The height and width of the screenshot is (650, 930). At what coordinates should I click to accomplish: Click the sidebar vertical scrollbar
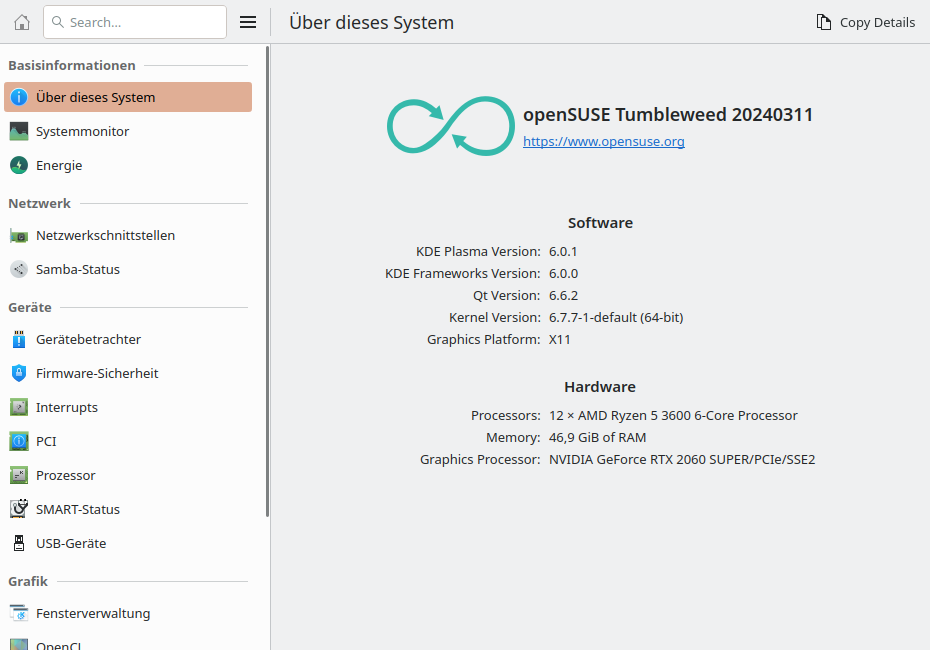pos(267,282)
